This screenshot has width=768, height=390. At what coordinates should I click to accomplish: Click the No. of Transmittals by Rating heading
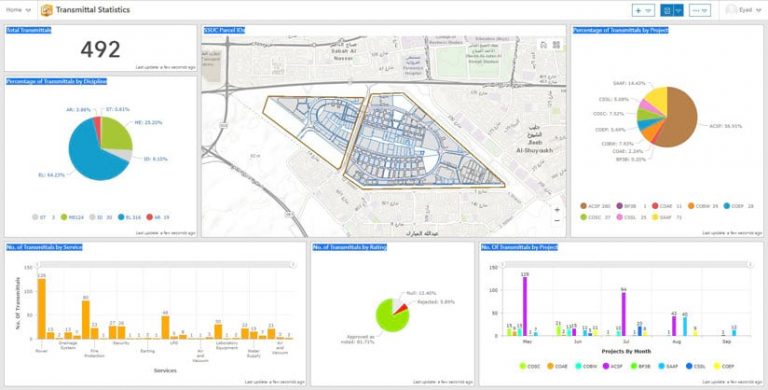click(350, 247)
